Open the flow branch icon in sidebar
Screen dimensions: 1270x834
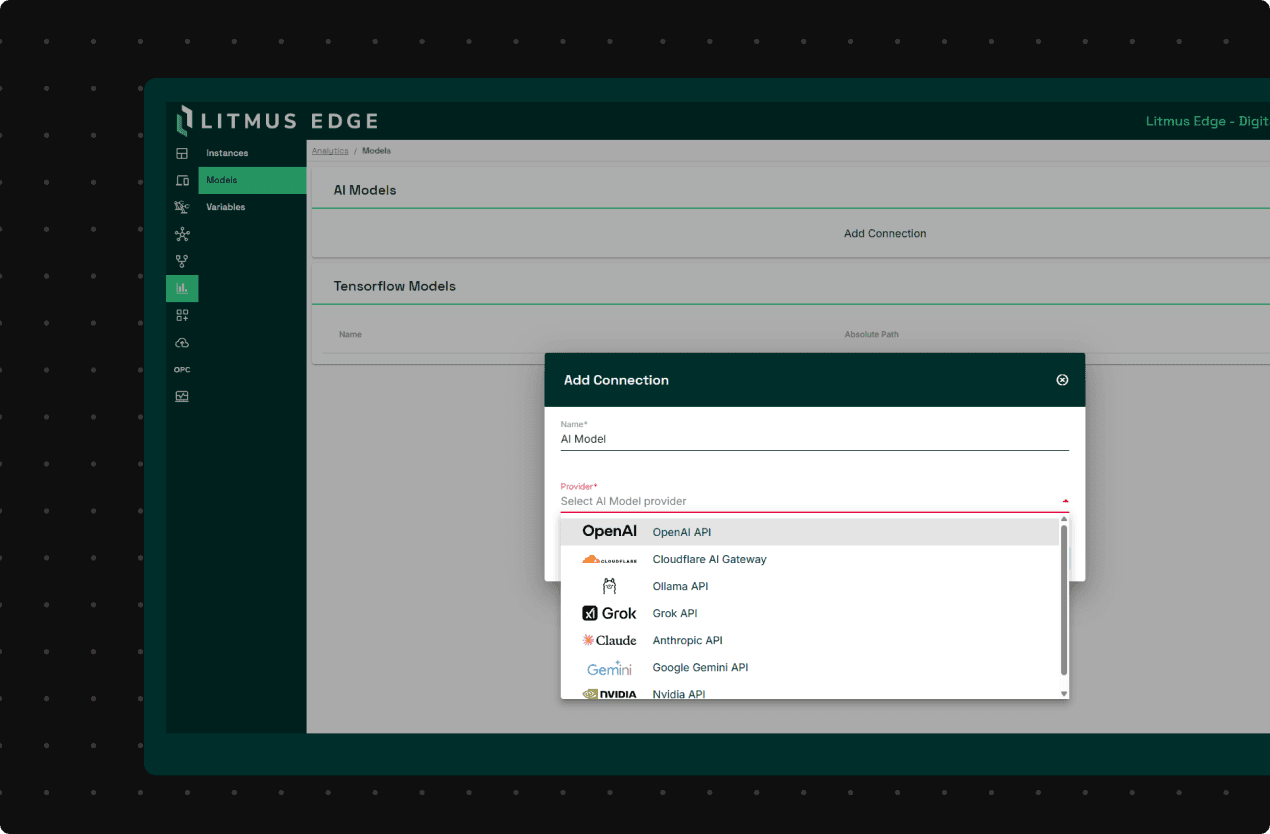[x=182, y=261]
